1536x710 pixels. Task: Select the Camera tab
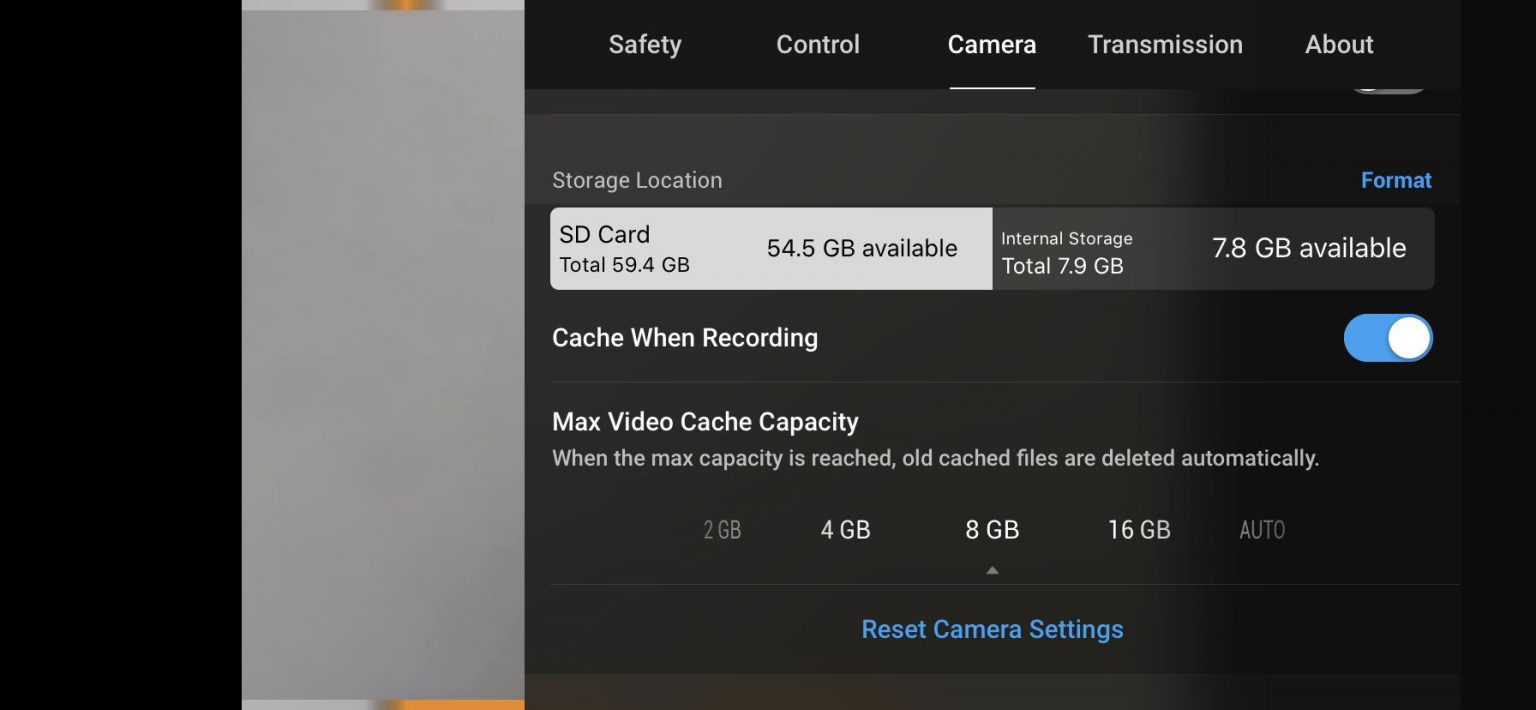click(x=991, y=44)
